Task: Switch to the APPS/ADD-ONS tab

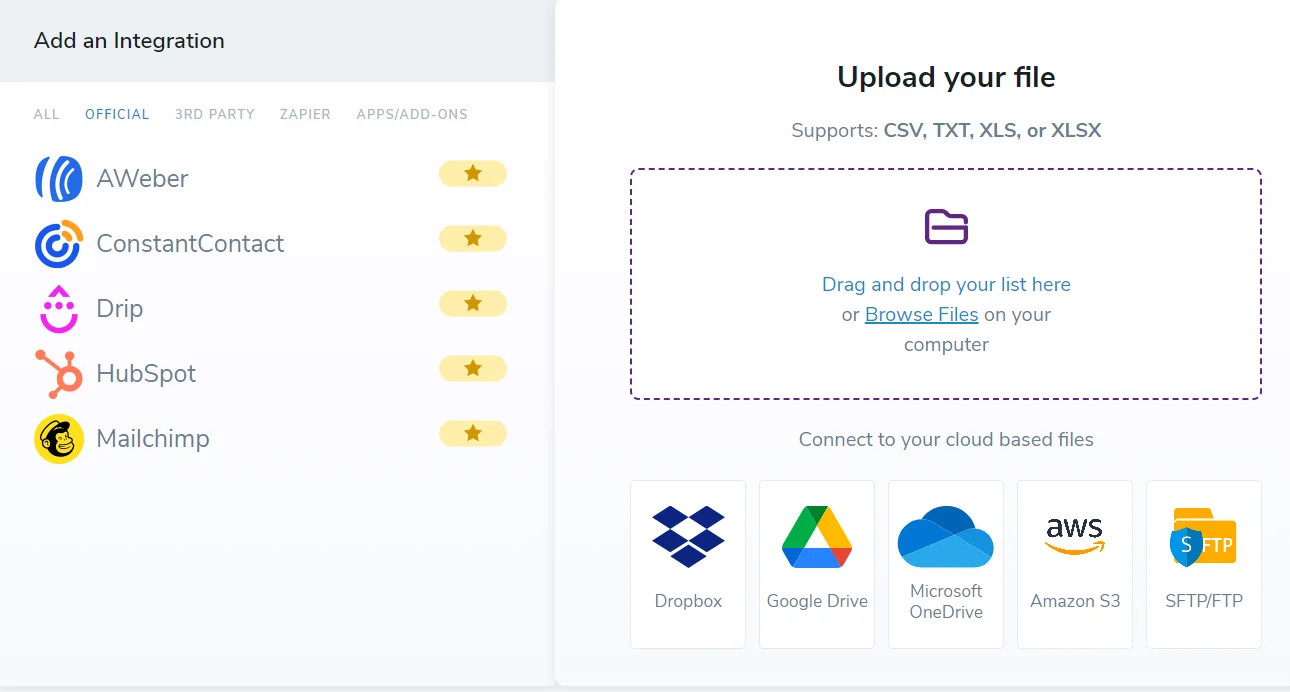Action: pyautogui.click(x=412, y=114)
